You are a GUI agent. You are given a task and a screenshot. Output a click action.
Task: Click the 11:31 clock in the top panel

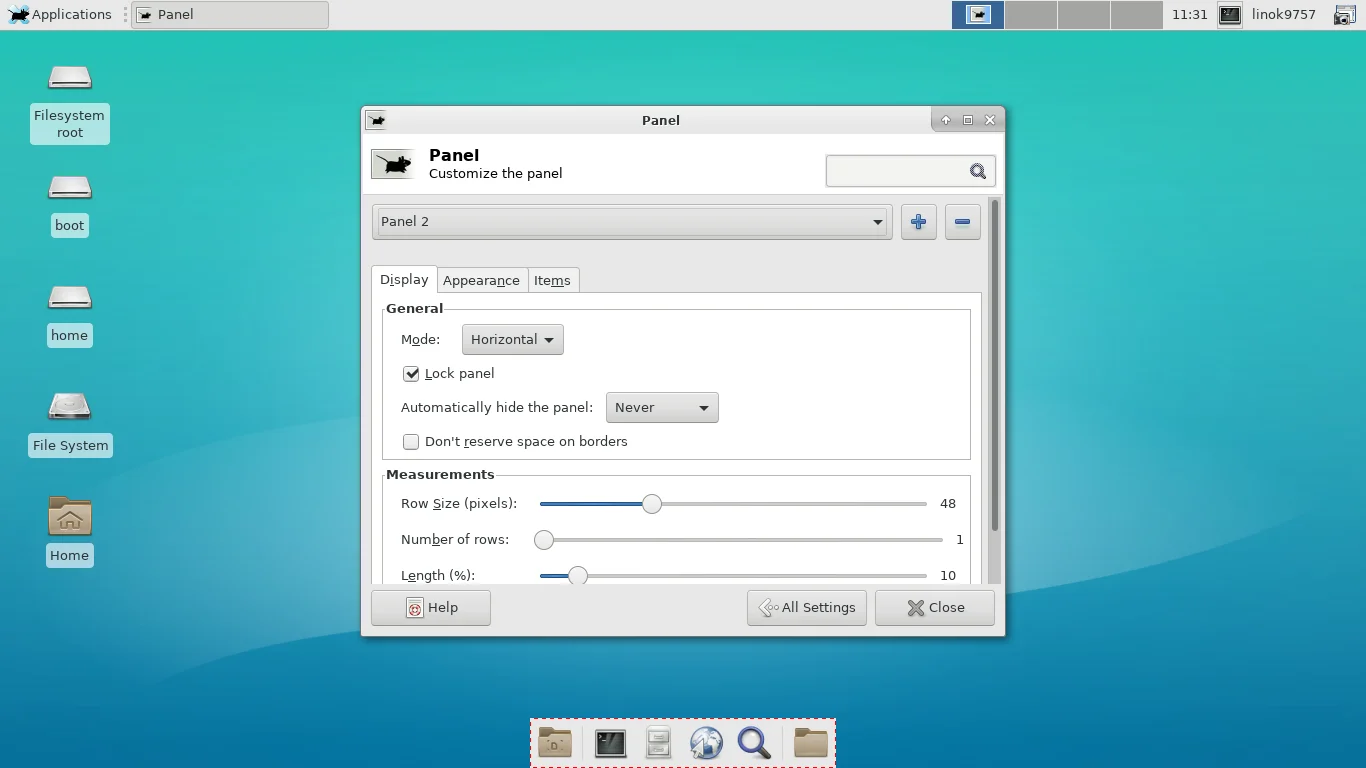point(1189,14)
